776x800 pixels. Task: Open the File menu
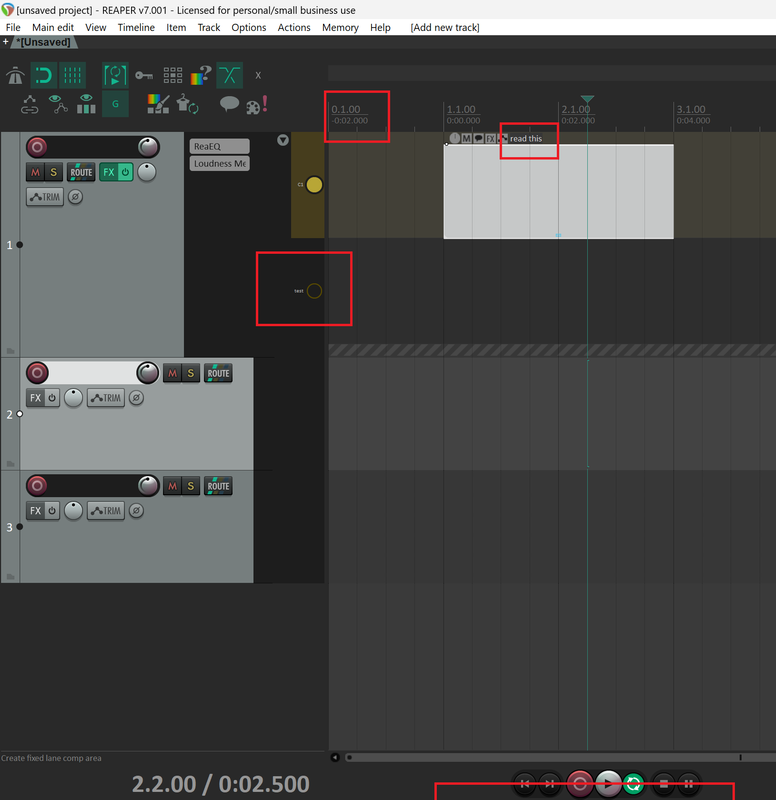click(x=13, y=28)
